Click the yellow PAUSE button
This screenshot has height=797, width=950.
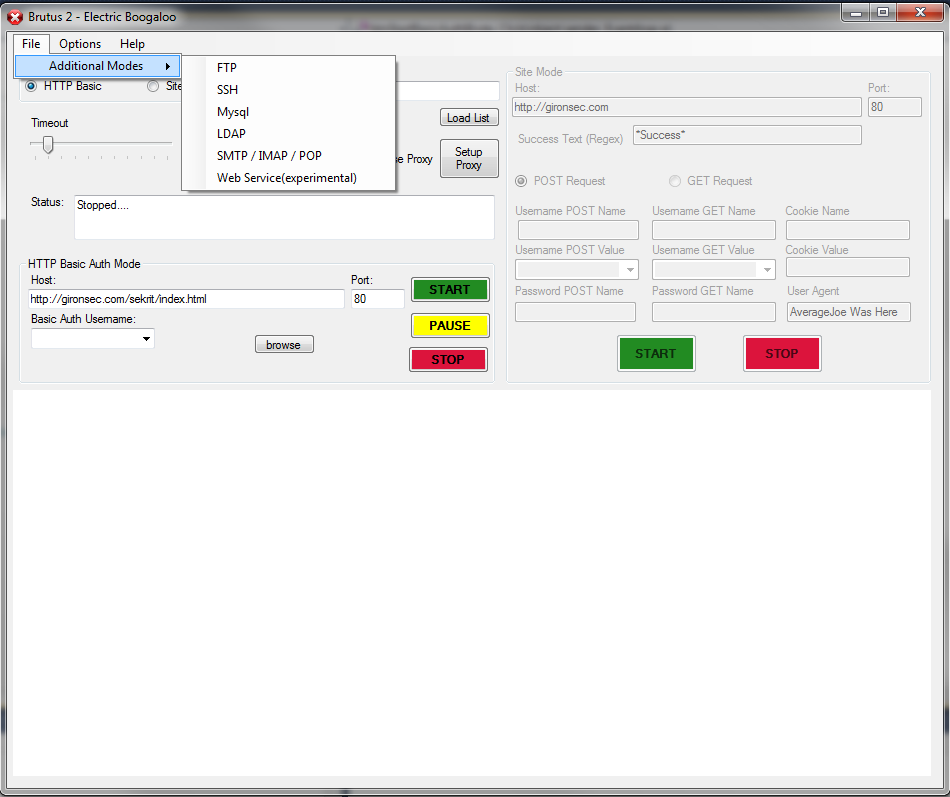tap(450, 326)
